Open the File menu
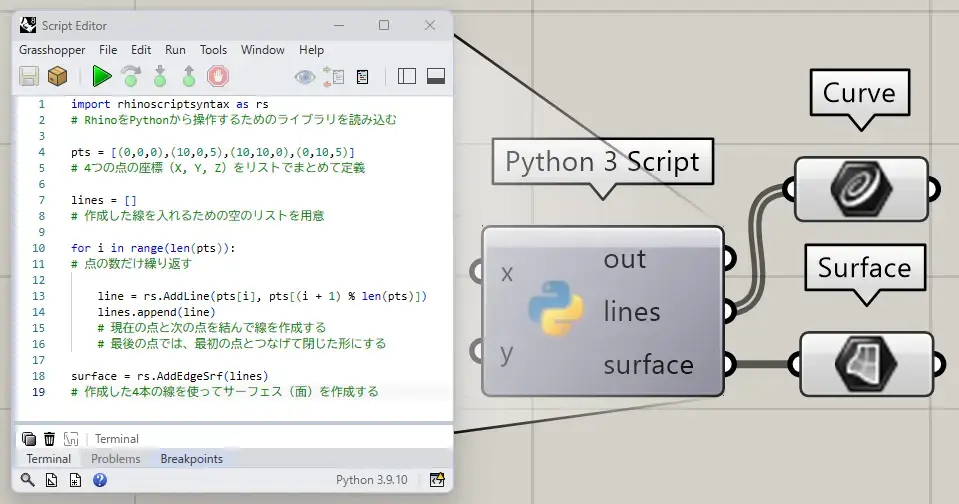The width and height of the screenshot is (959, 504). click(x=108, y=50)
